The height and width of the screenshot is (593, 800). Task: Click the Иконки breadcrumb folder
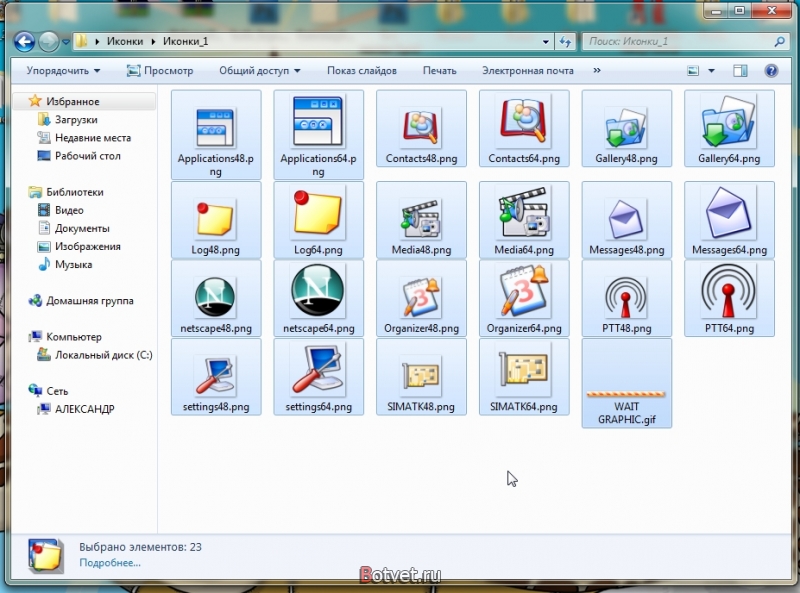click(125, 41)
